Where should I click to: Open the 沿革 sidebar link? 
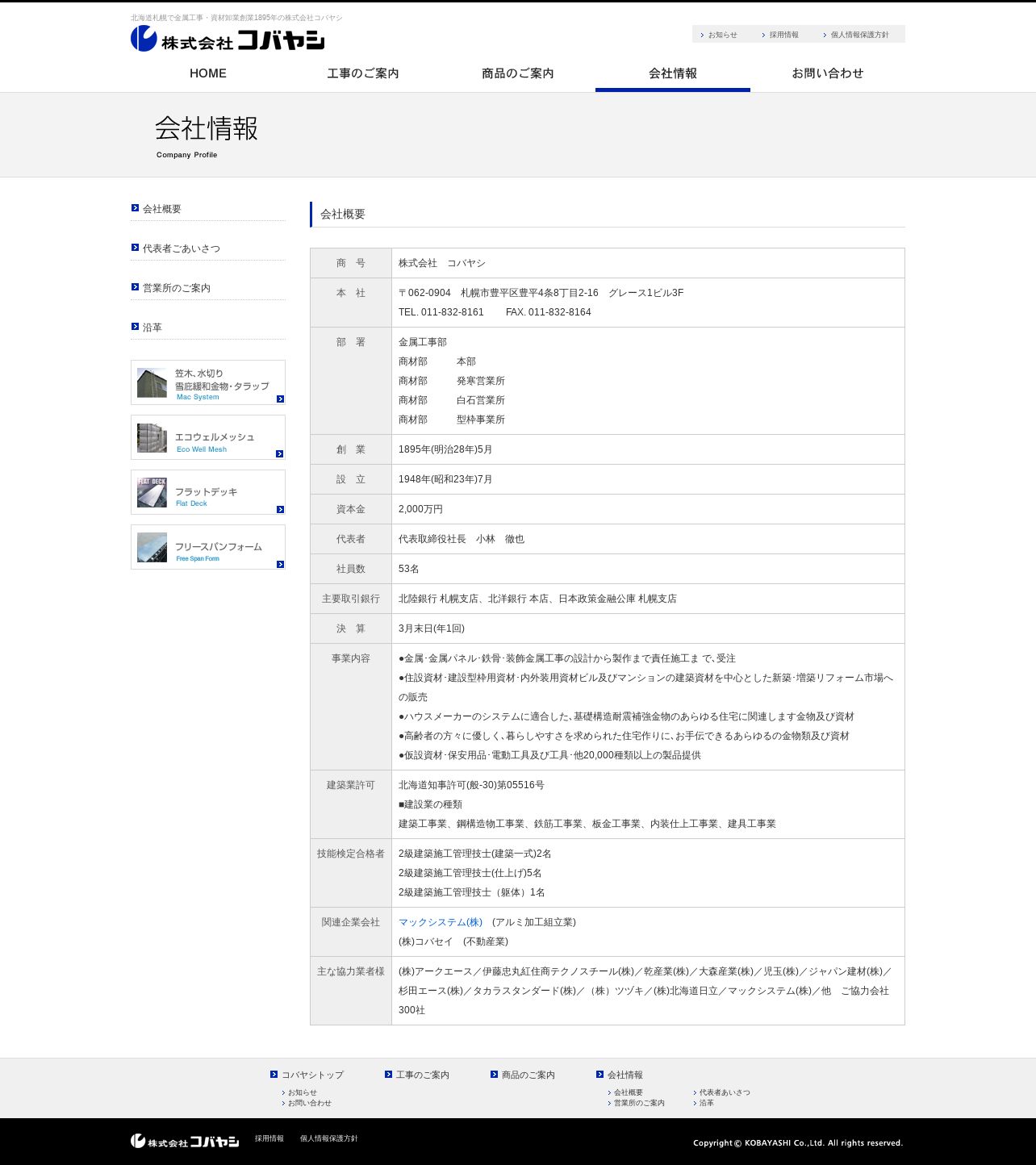pos(152,328)
